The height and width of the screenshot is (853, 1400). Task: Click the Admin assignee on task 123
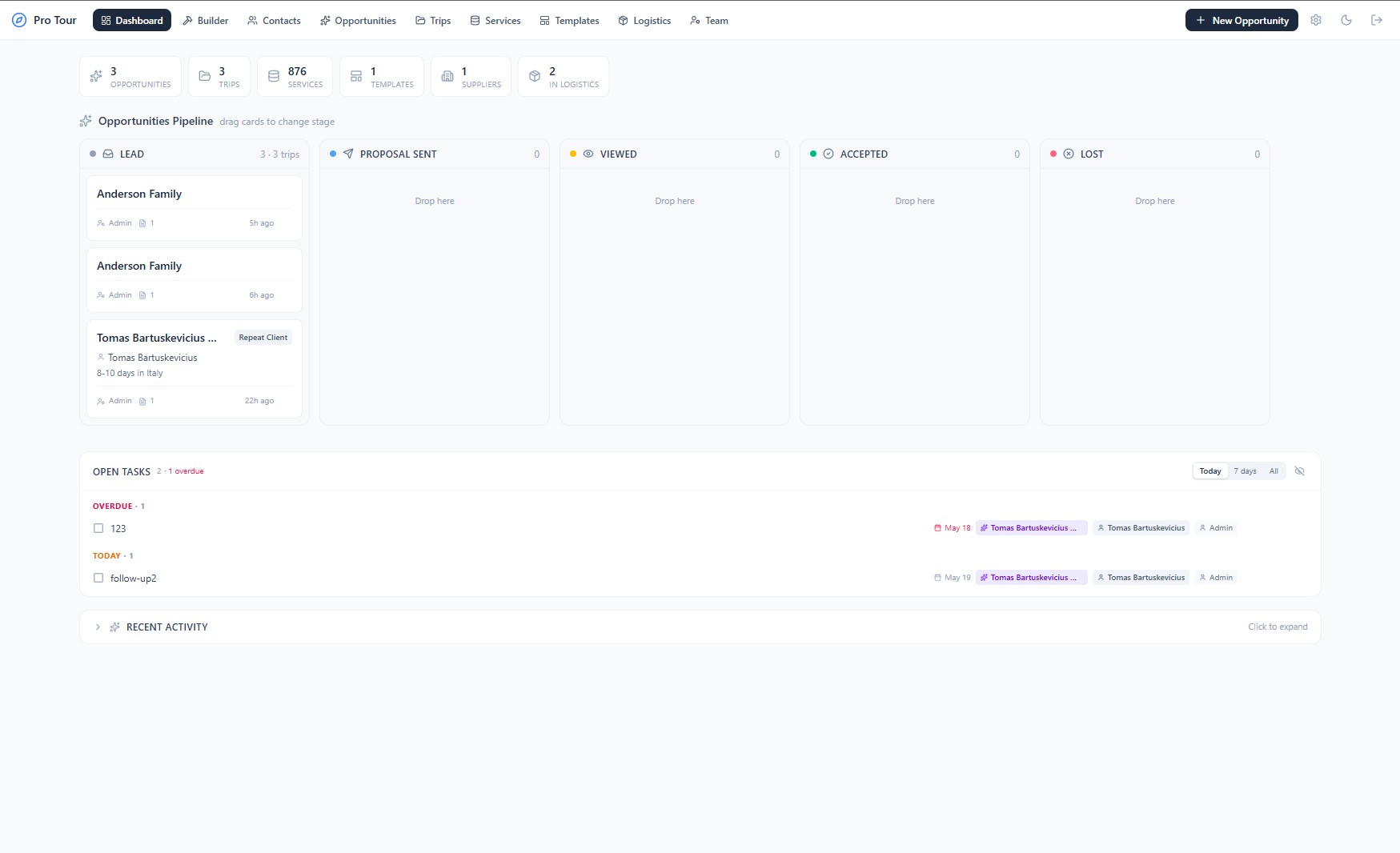click(x=1216, y=528)
